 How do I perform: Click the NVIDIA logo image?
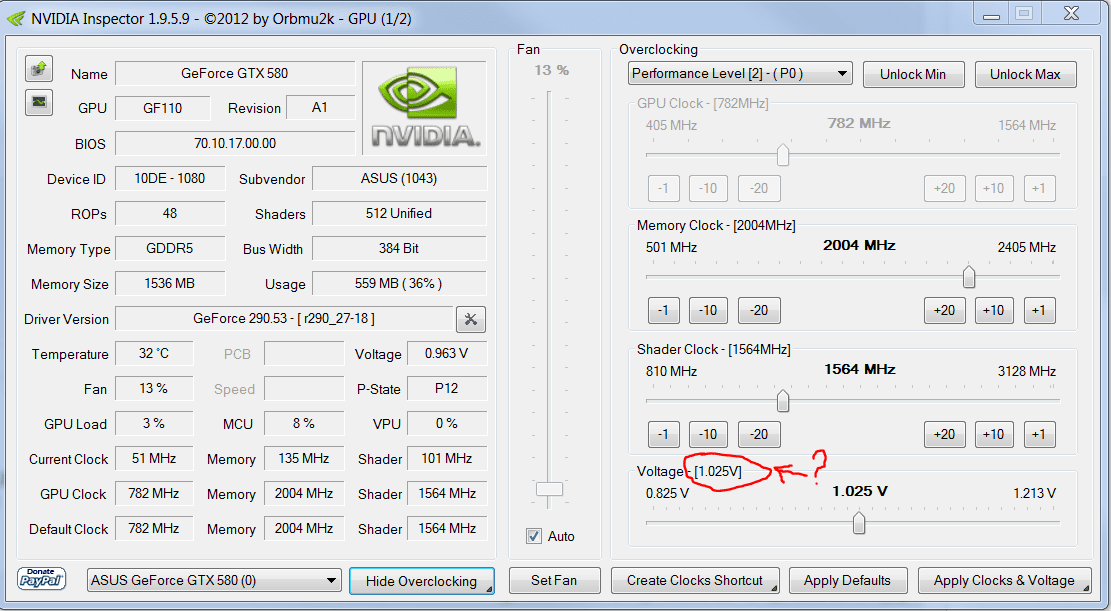(x=424, y=108)
